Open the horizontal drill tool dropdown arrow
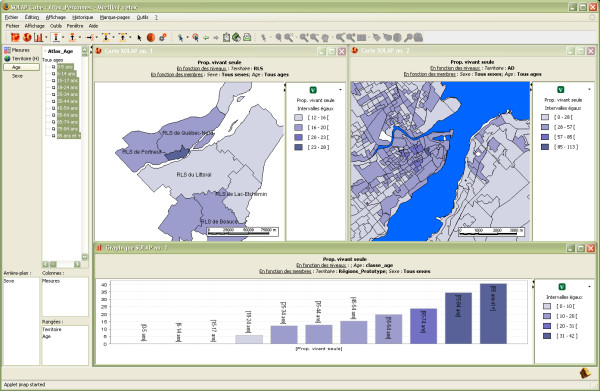 coord(96,37)
